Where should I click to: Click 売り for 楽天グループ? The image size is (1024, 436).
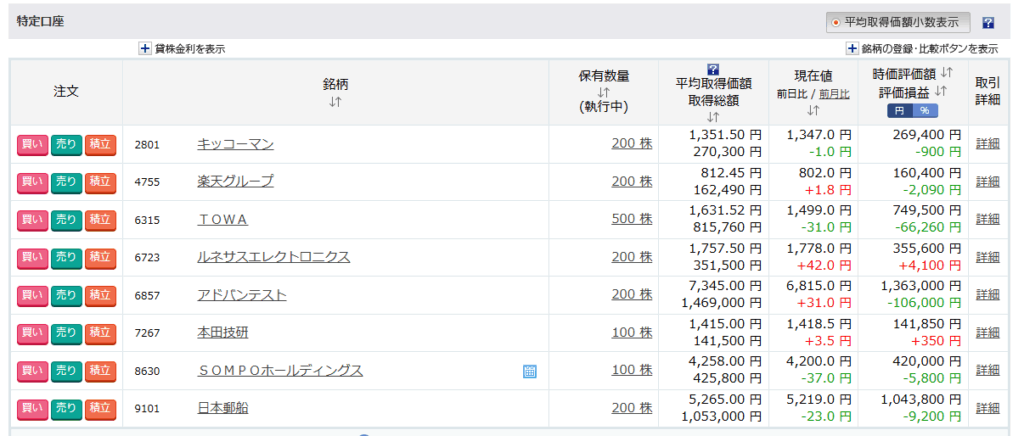click(66, 181)
